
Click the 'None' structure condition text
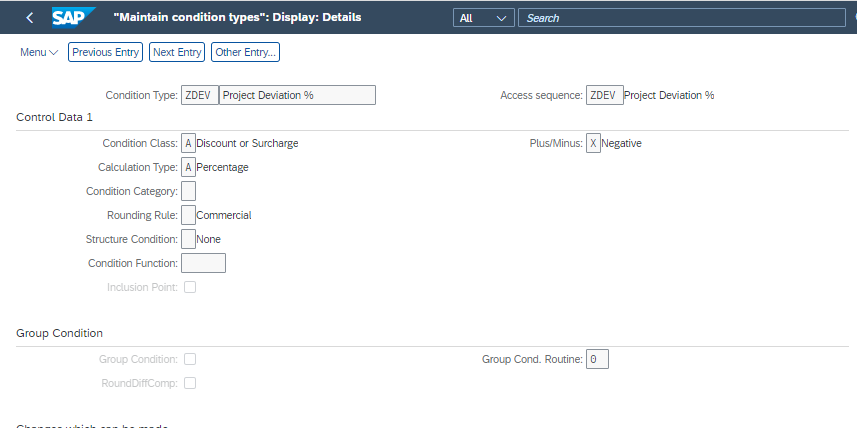pyautogui.click(x=209, y=239)
